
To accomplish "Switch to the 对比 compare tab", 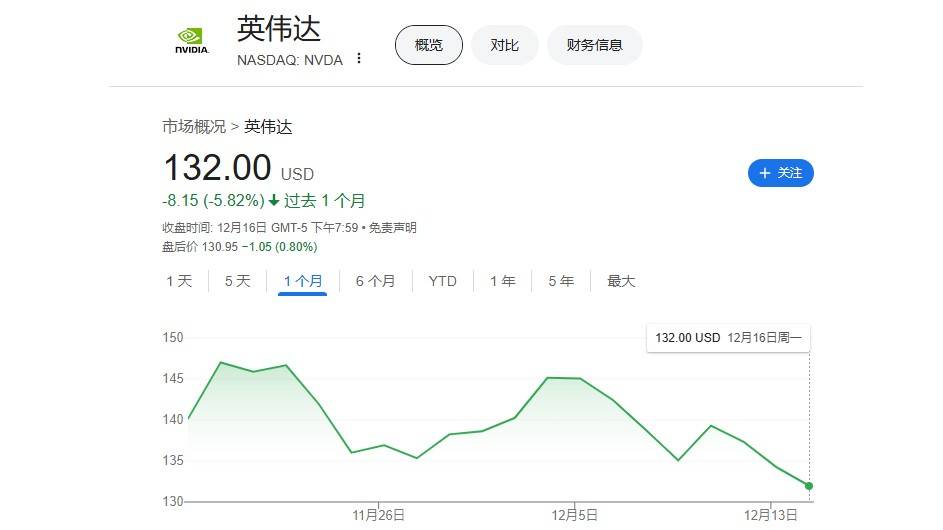I will (504, 45).
